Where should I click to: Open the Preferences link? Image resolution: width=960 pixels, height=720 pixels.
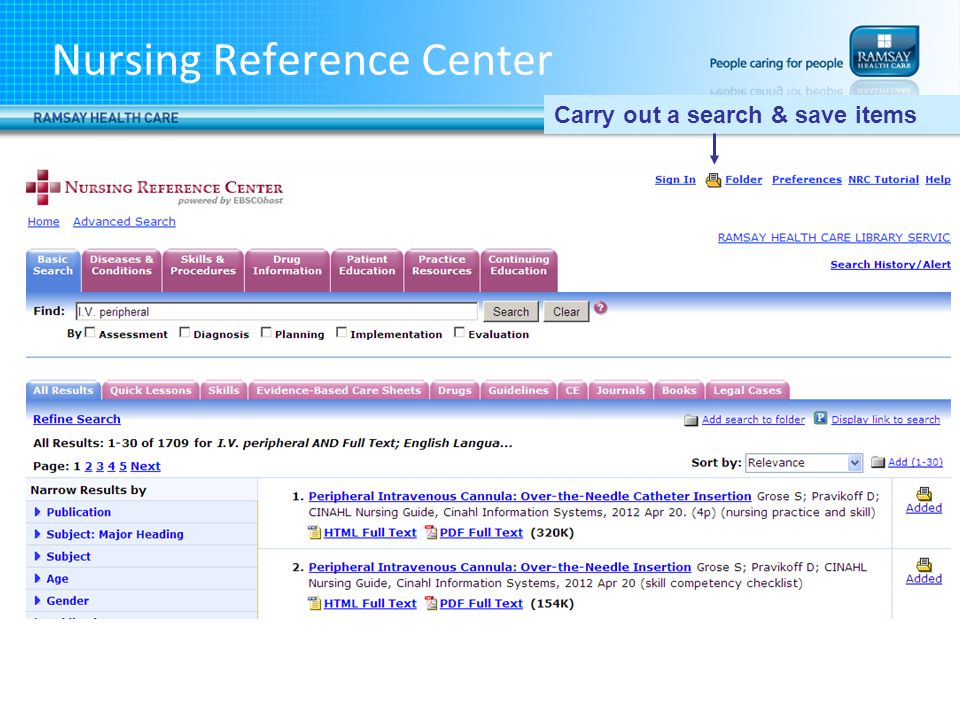806,179
